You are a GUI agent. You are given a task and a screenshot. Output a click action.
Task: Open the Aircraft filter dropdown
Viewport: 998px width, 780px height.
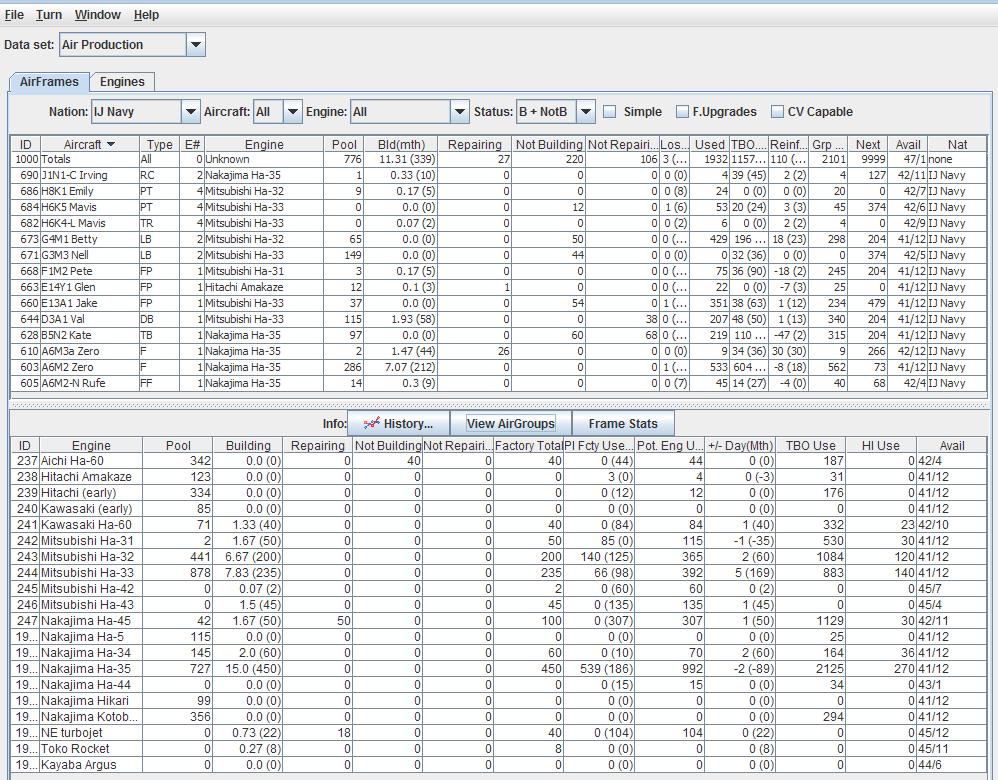click(292, 111)
